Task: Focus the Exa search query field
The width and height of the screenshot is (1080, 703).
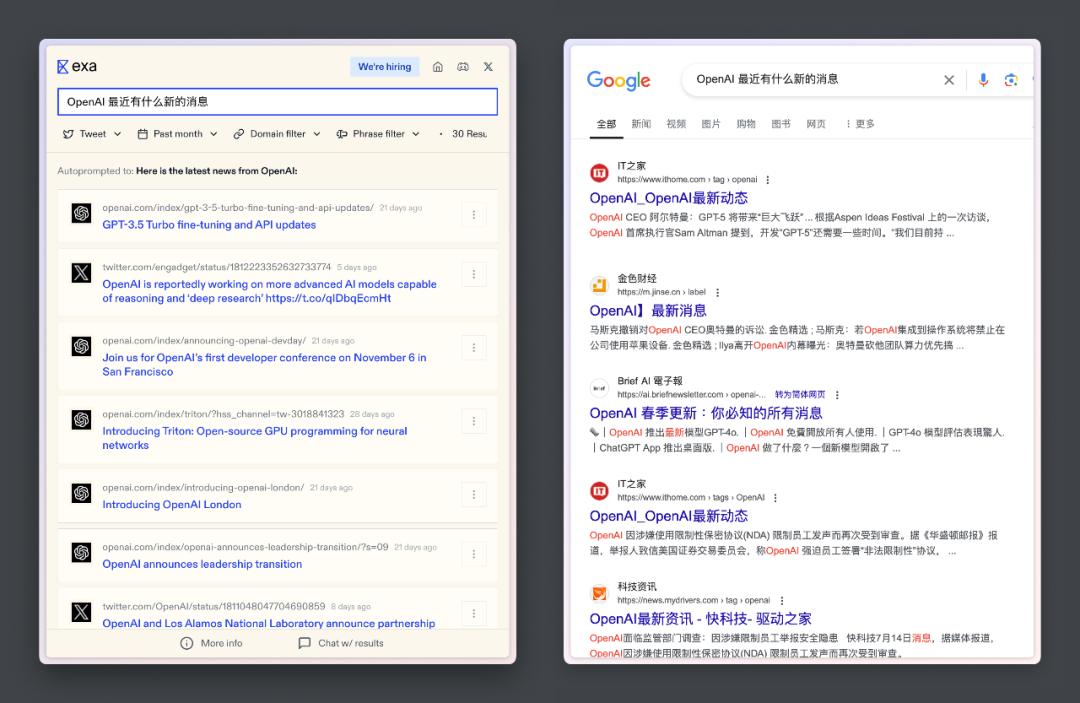Action: click(278, 102)
